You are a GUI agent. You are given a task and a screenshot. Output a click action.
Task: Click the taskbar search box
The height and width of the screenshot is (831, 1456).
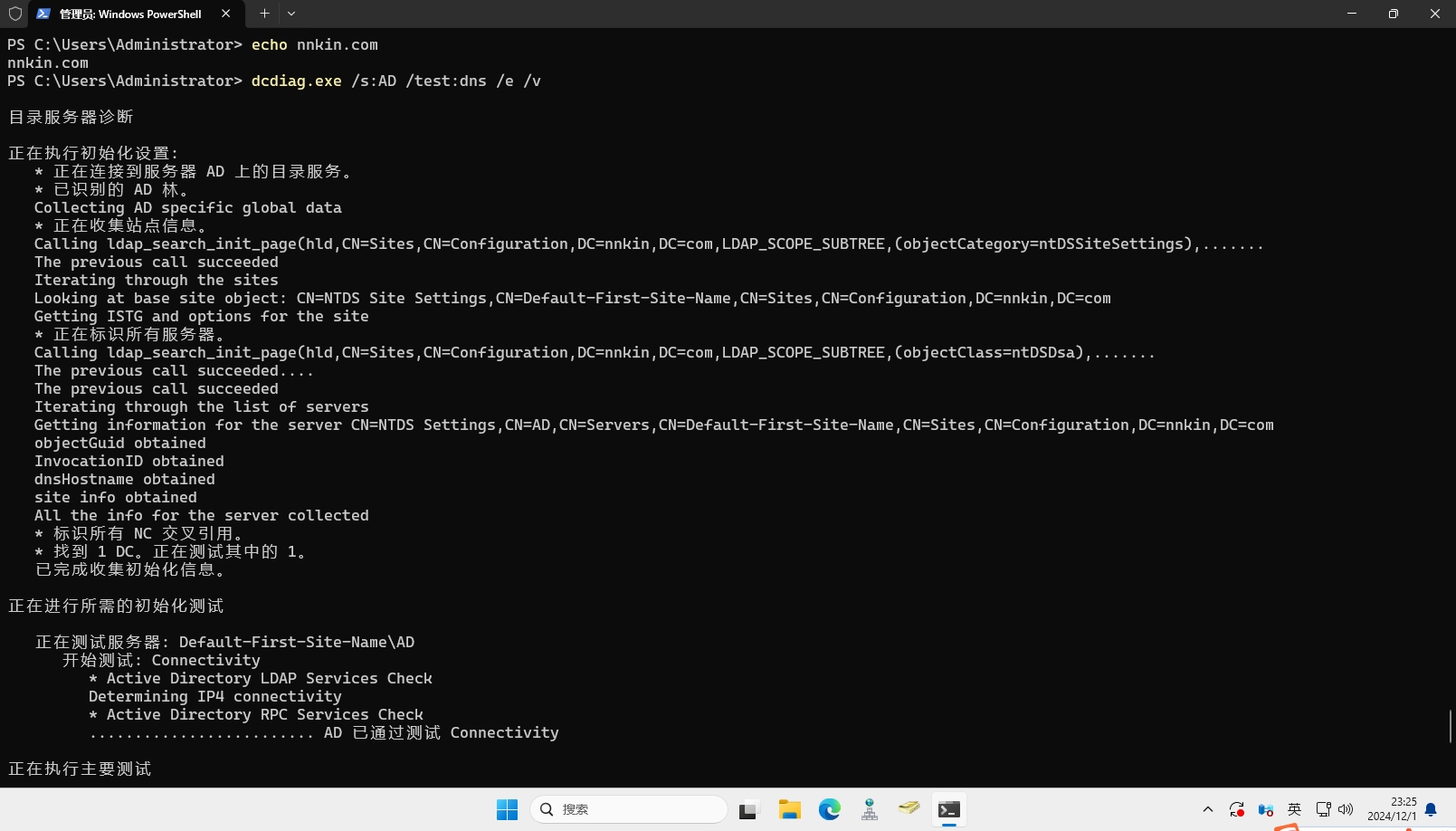[x=629, y=809]
